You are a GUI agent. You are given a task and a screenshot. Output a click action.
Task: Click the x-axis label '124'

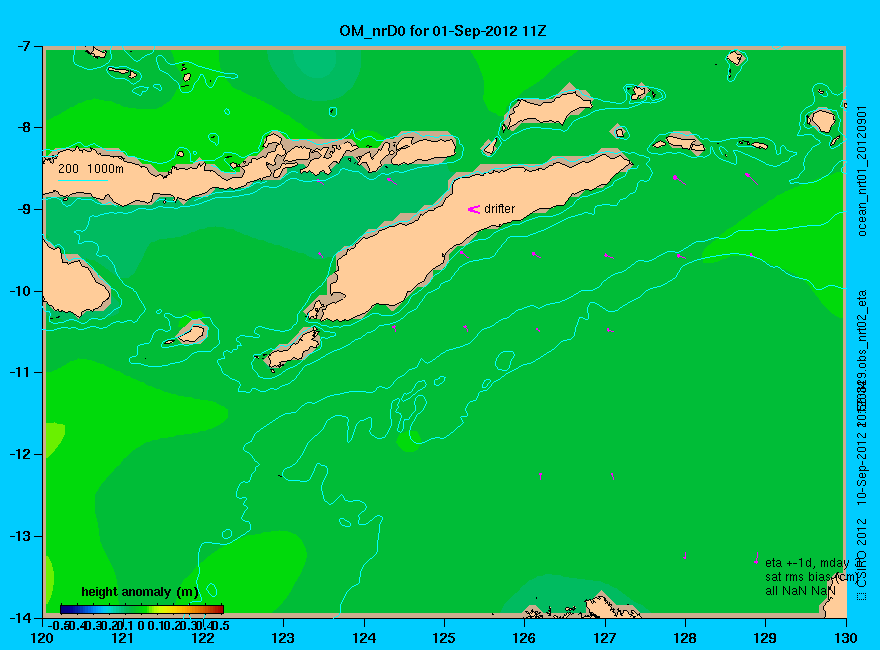point(364,638)
